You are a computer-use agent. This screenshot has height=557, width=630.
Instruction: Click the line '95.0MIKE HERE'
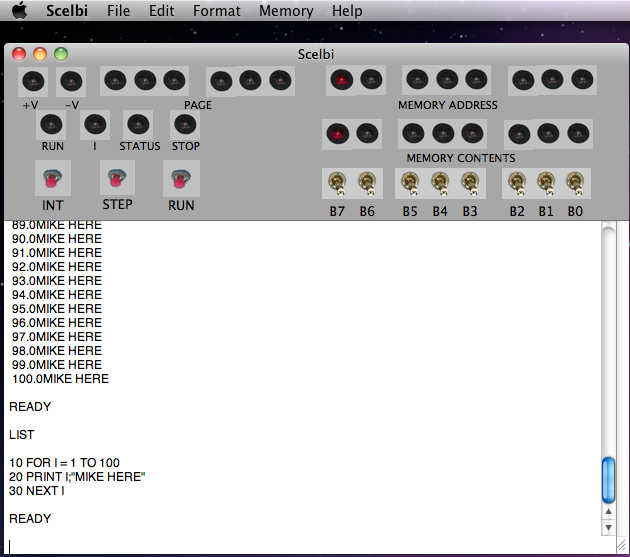(57, 309)
